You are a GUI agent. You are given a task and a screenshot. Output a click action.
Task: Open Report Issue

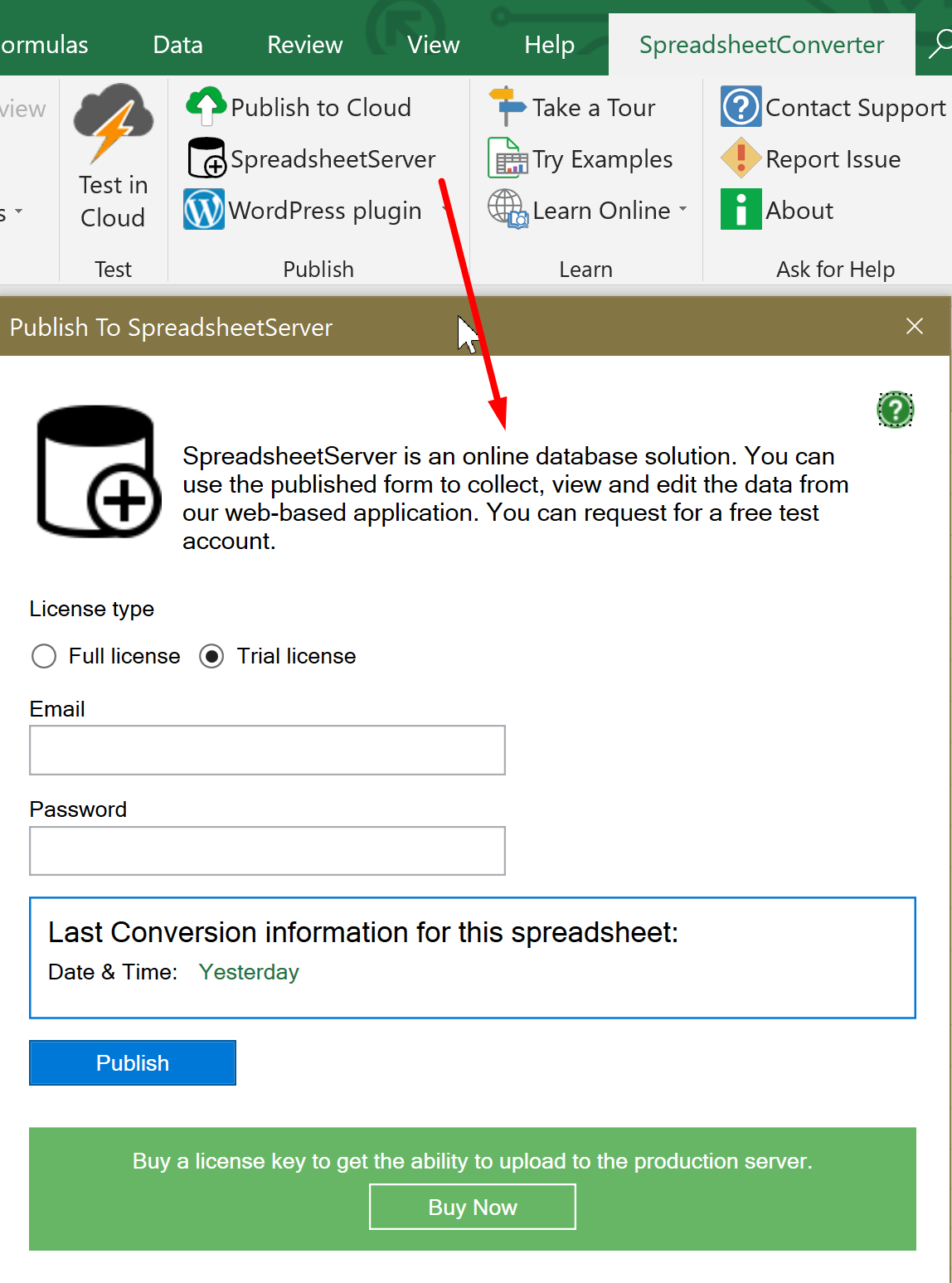point(741,158)
